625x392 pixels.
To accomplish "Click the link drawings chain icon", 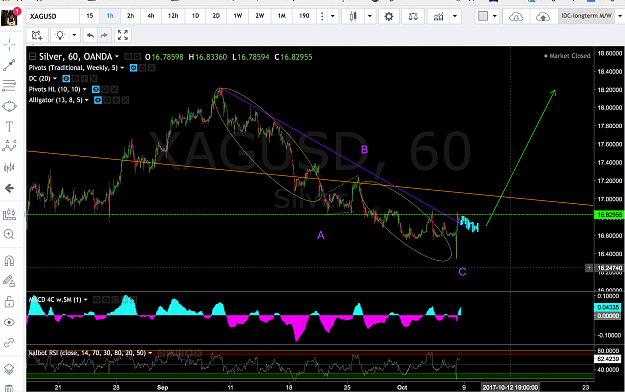I will click(9, 342).
